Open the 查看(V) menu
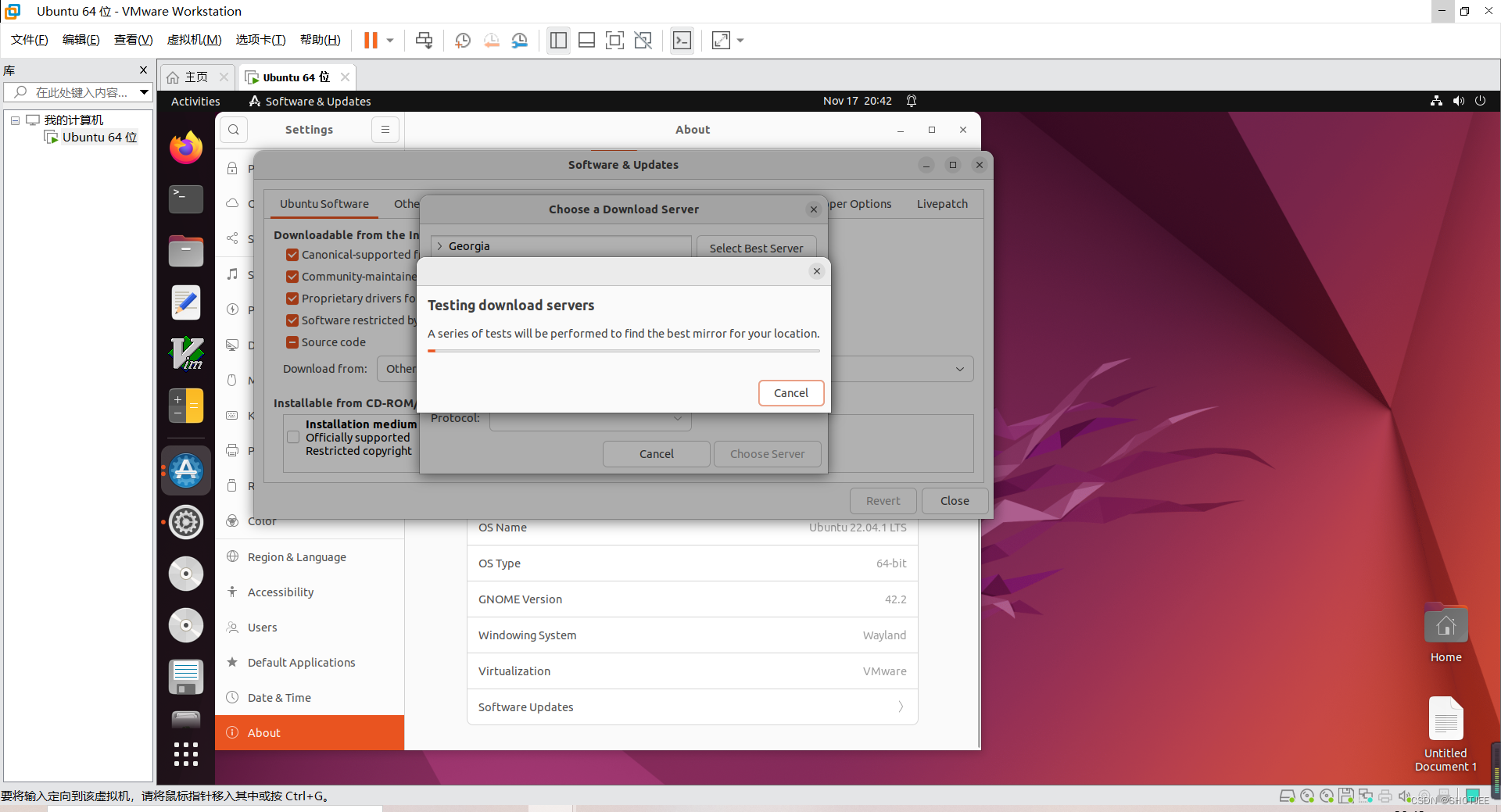 tap(134, 40)
